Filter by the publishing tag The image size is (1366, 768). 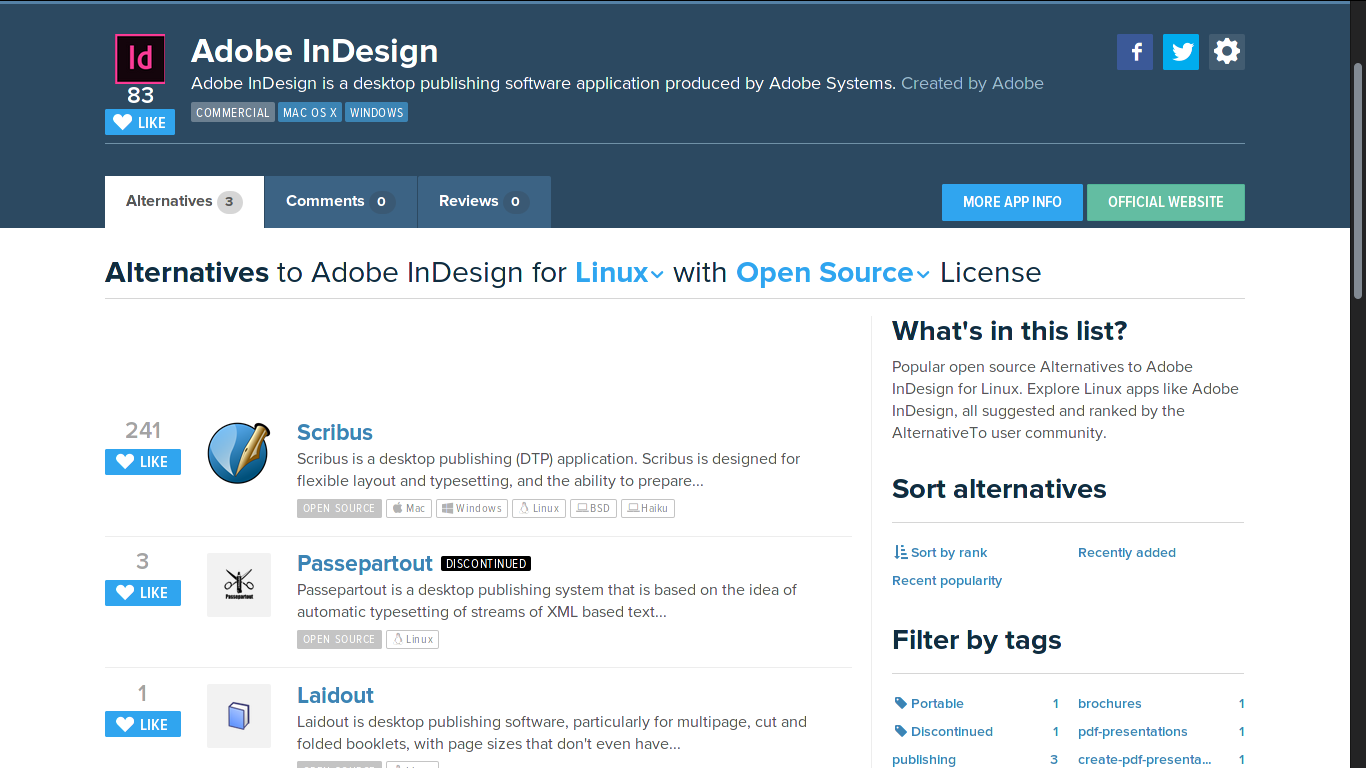click(924, 759)
